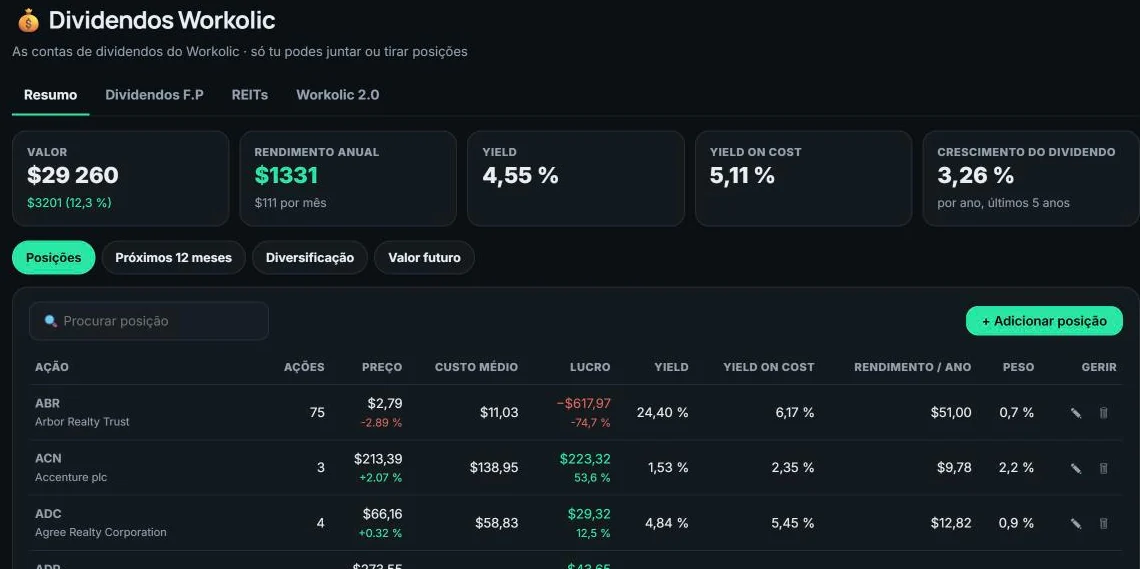This screenshot has height=569, width=1140.
Task: Edit the ADC position with pencil icon
Action: (1076, 523)
